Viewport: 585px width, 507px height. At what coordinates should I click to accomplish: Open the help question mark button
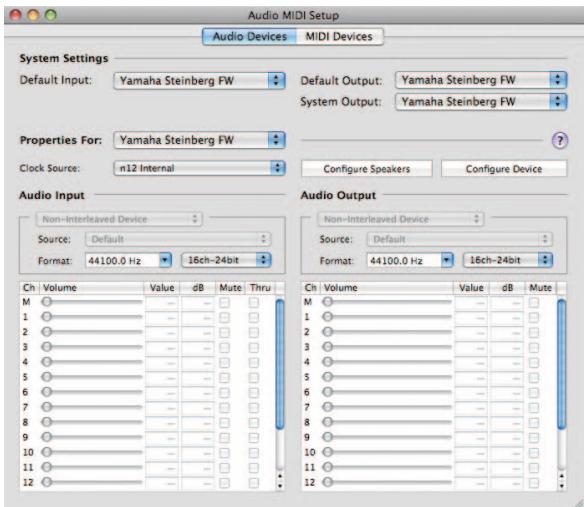[x=559, y=141]
